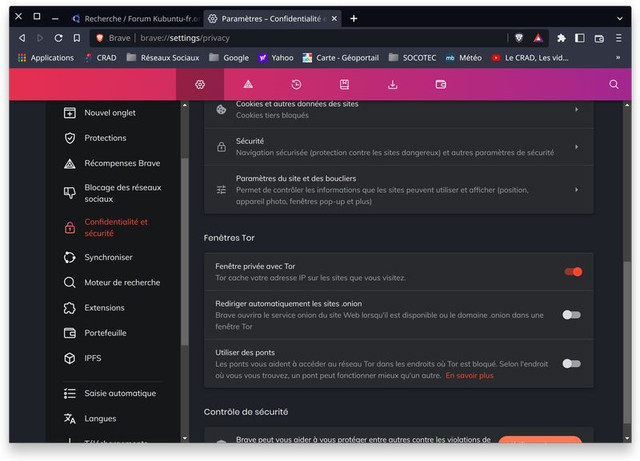Open the Météo bookmark

click(464, 58)
